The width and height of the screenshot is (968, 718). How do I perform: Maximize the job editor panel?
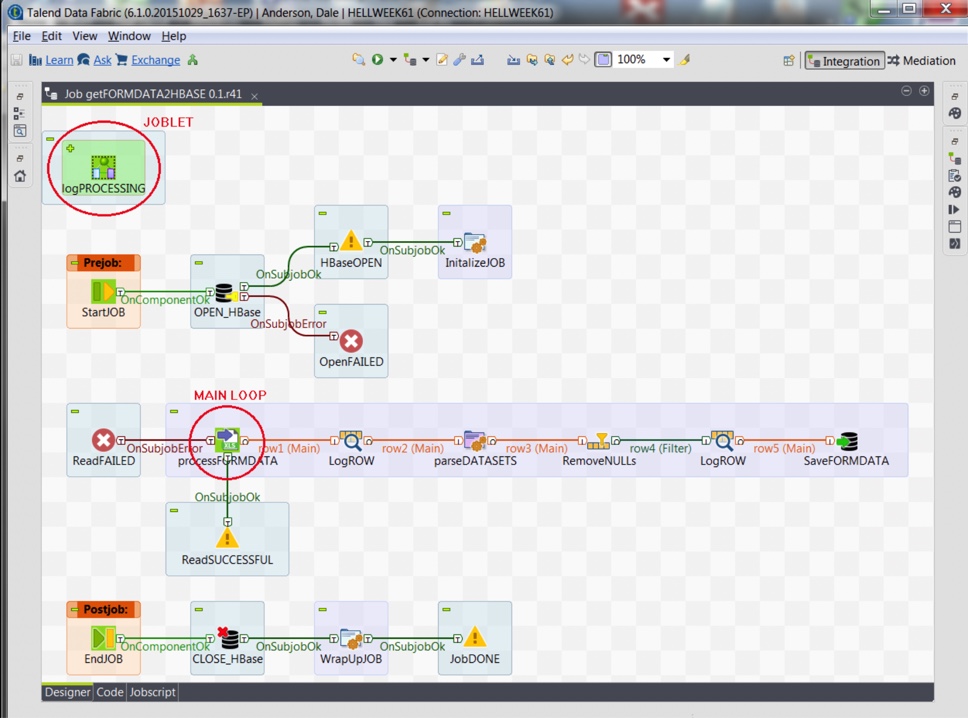(x=924, y=91)
